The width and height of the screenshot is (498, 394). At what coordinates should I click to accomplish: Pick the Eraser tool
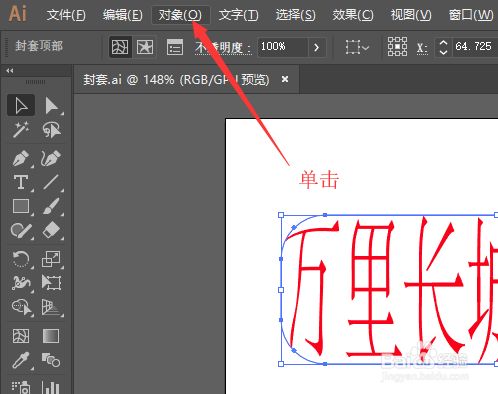[51, 230]
